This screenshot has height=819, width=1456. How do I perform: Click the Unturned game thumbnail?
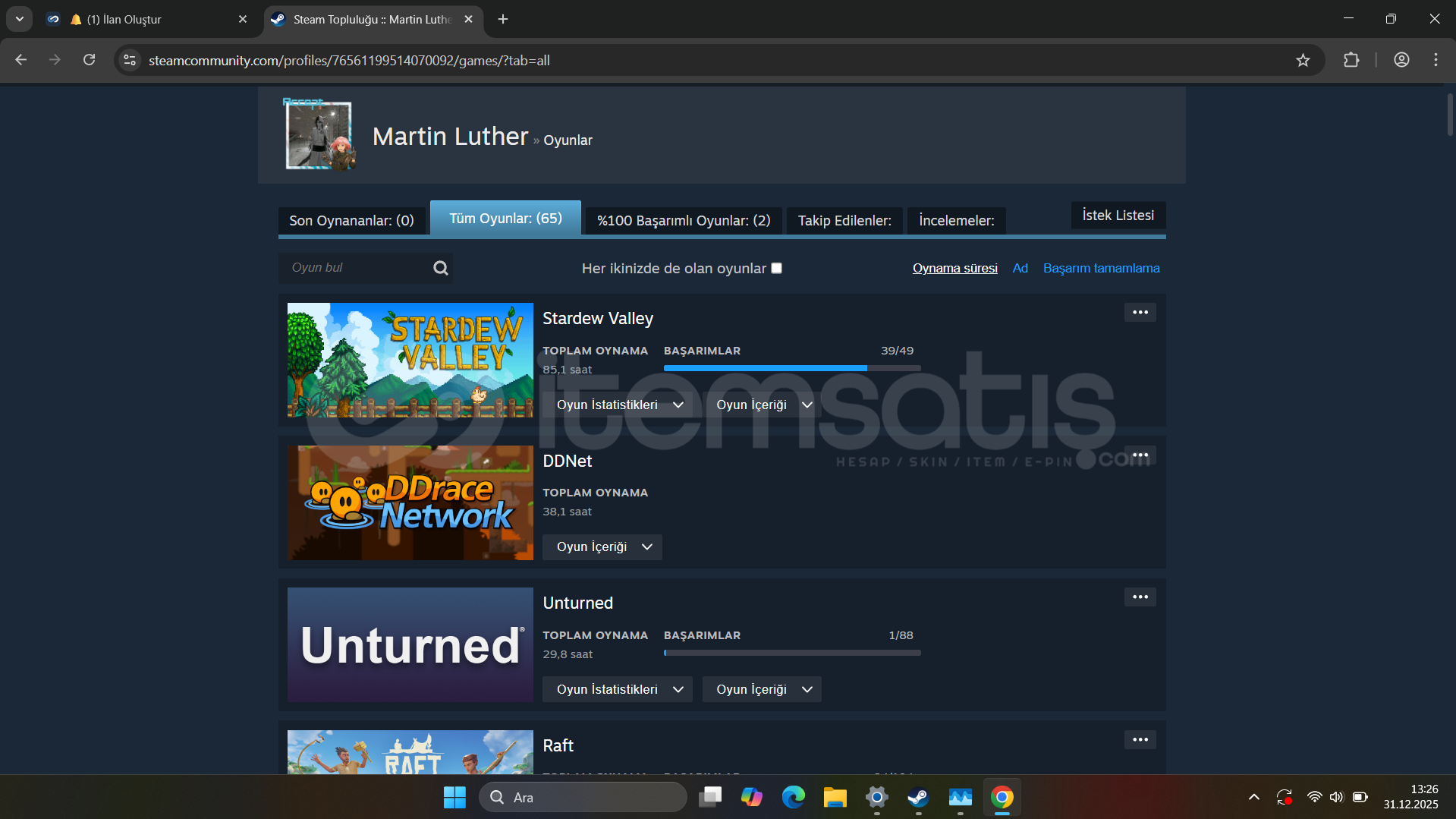click(x=410, y=644)
